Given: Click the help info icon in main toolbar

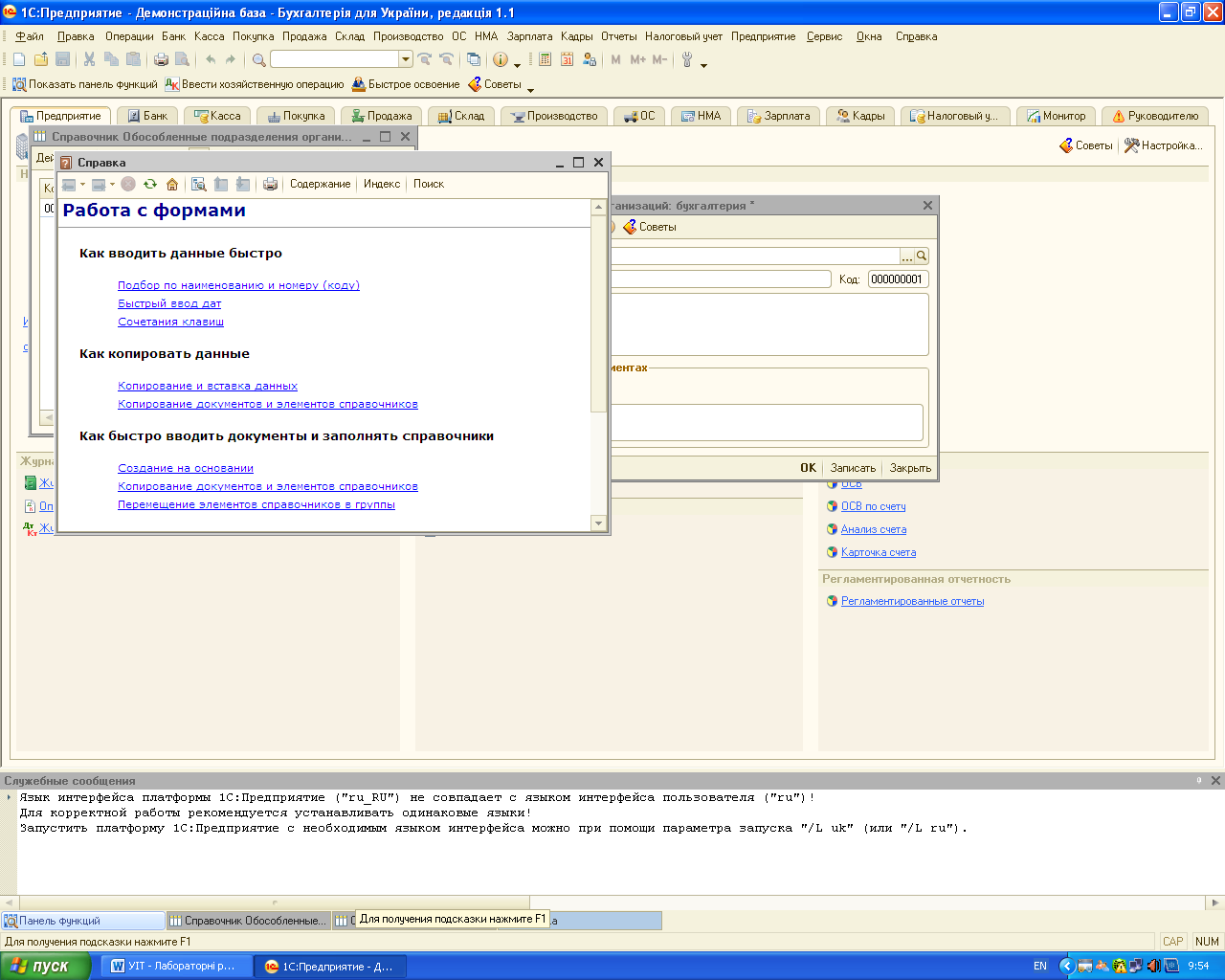Looking at the screenshot, I should pos(500,59).
